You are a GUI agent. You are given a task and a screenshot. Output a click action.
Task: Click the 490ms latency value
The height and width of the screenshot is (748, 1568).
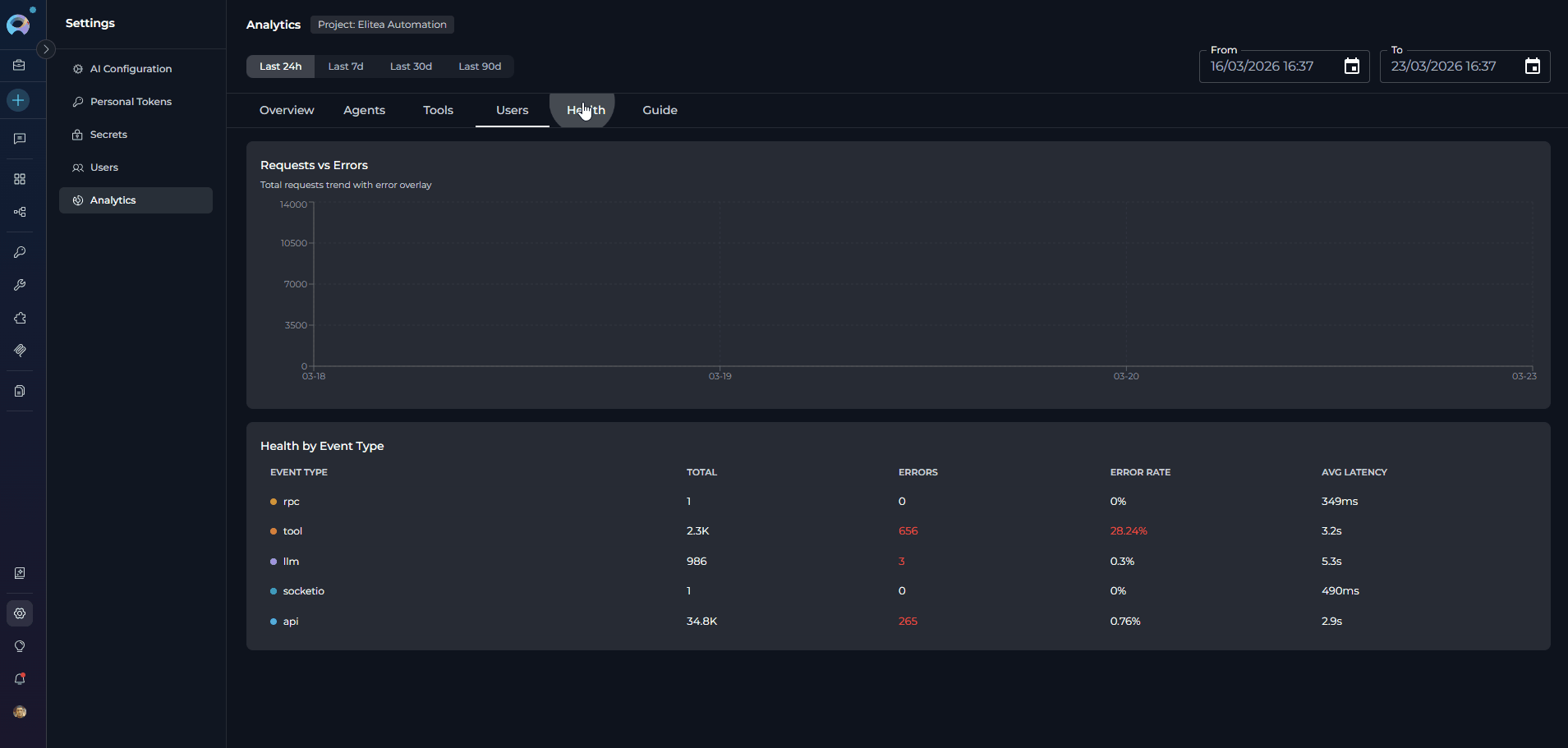[1340, 591]
